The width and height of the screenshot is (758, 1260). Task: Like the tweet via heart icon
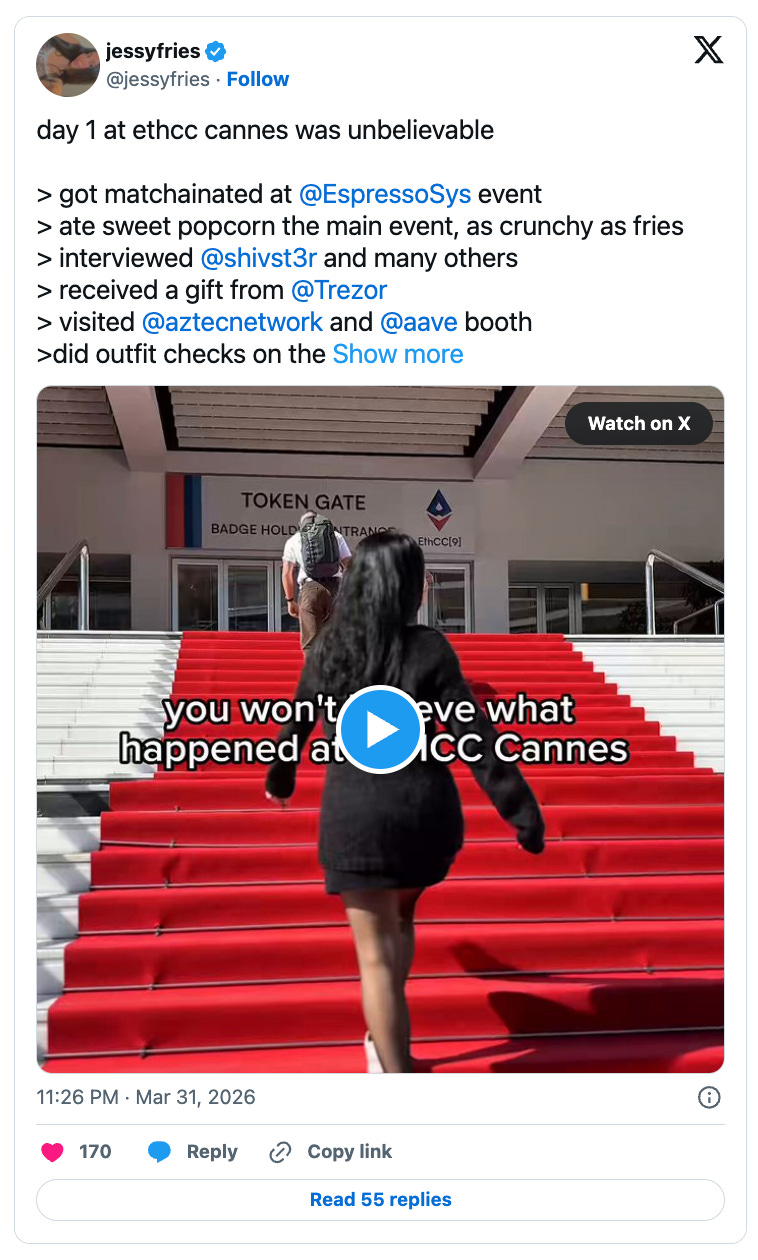point(52,1152)
